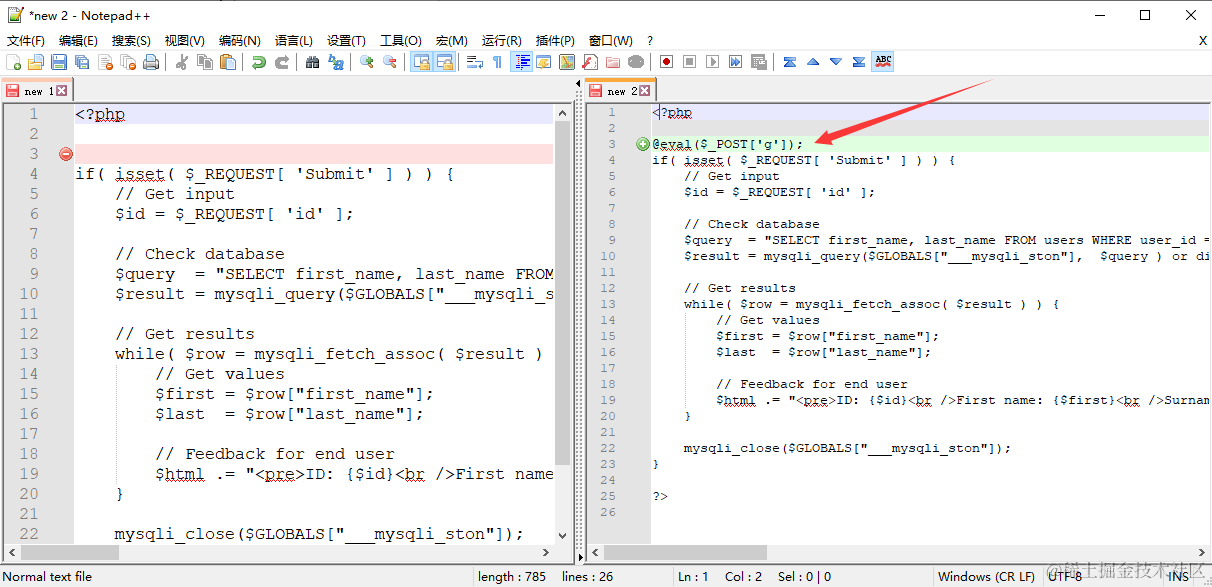Open the 编辑(E) menu
The width and height of the screenshot is (1212, 587).
(x=78, y=40)
